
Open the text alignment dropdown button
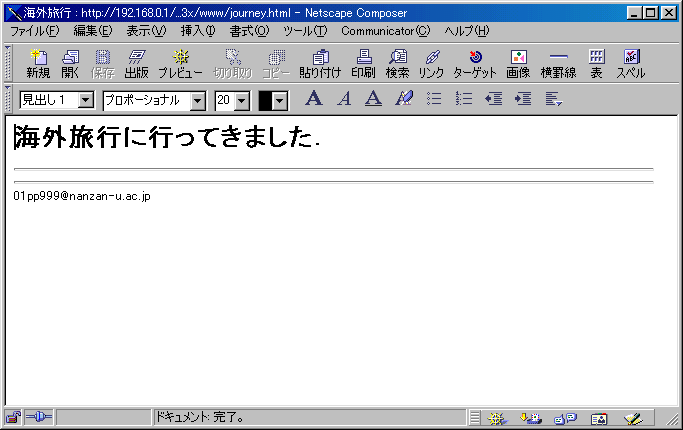click(x=553, y=98)
